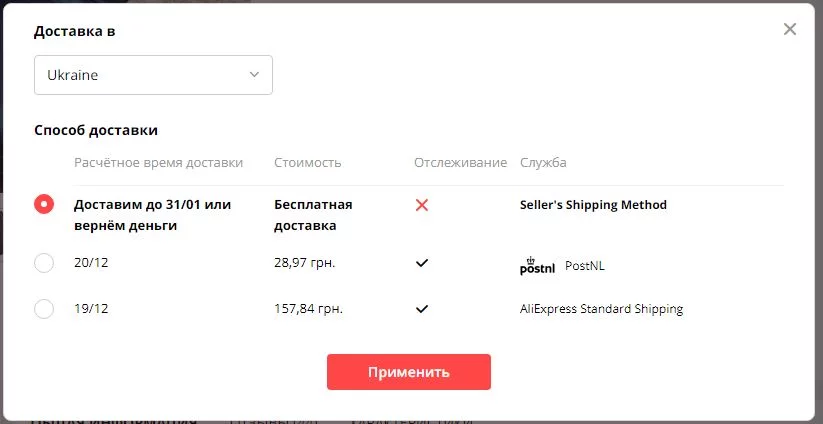Click the Стоимость column header
Image resolution: width=823 pixels, height=424 pixels.
pyautogui.click(x=308, y=163)
